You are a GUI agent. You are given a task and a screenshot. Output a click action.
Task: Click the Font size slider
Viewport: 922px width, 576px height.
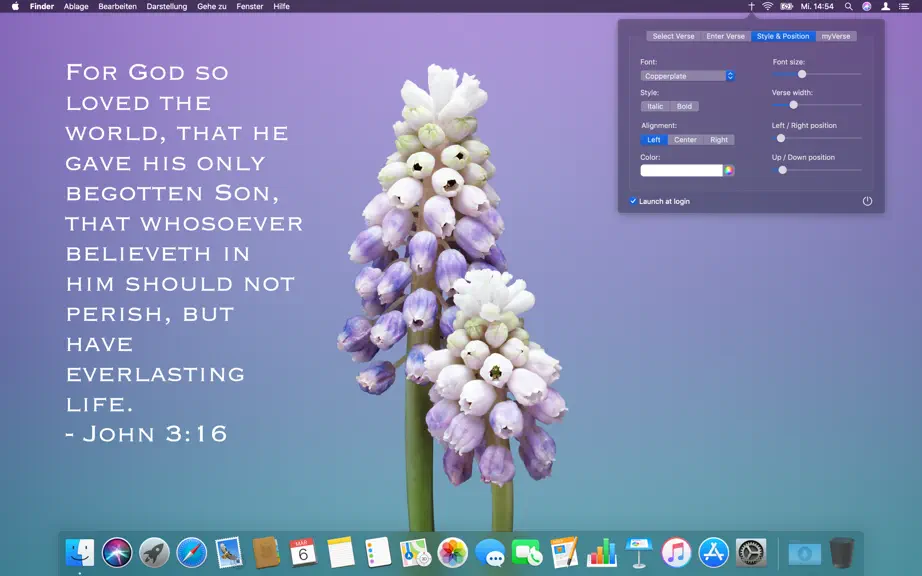[x=817, y=74]
